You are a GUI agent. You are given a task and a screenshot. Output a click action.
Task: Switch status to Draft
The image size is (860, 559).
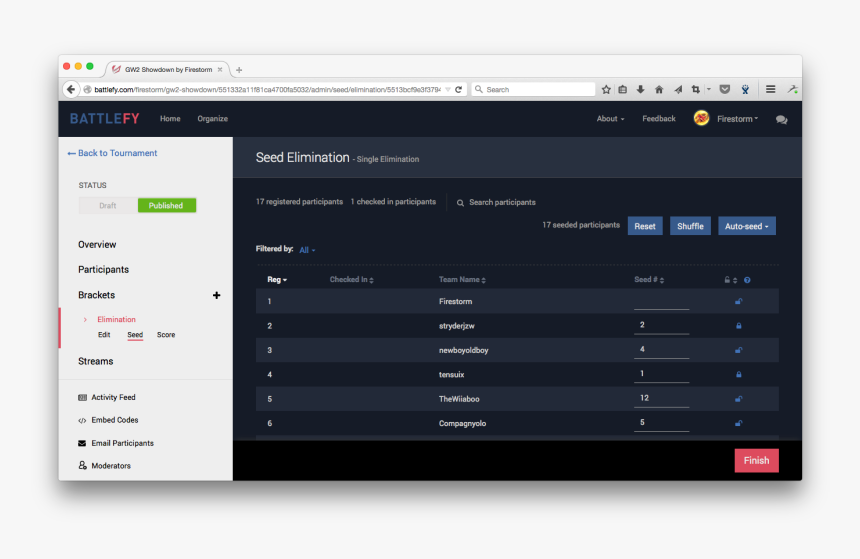pyautogui.click(x=108, y=206)
